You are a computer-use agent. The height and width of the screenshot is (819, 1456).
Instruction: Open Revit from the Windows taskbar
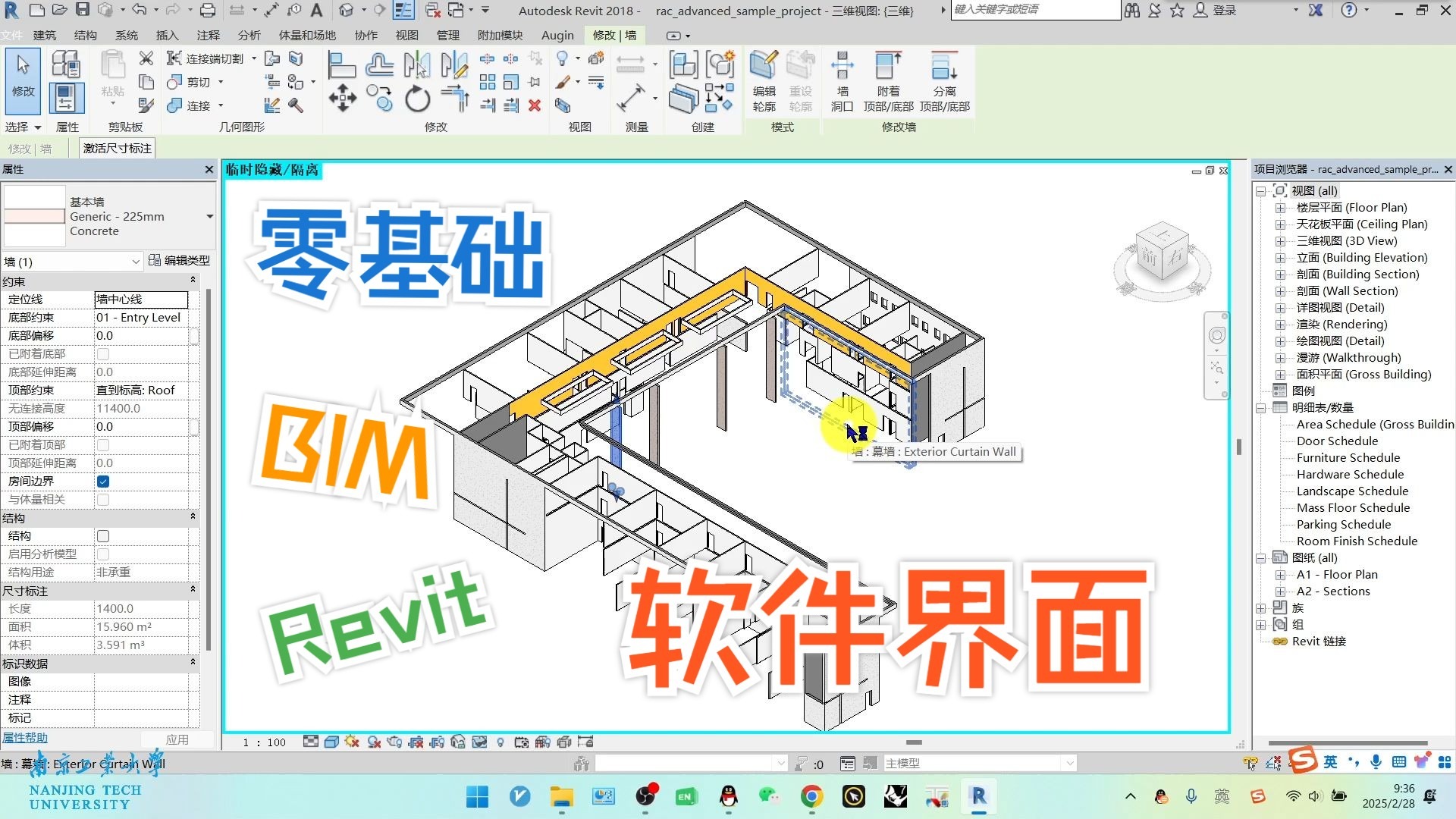(x=978, y=797)
